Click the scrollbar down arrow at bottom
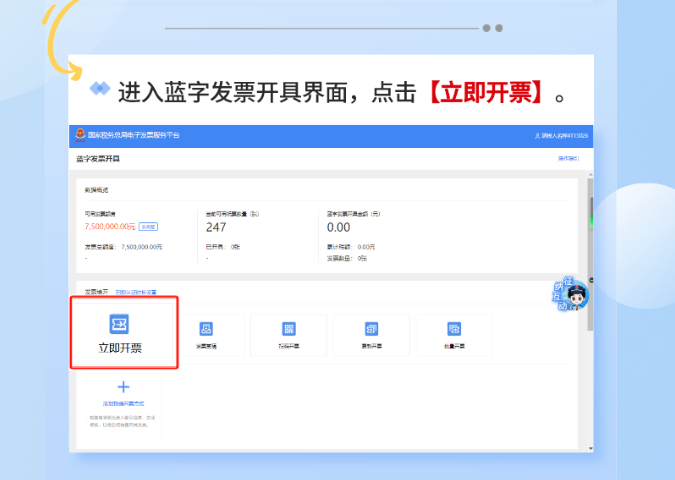This screenshot has width=675, height=480. click(x=591, y=449)
